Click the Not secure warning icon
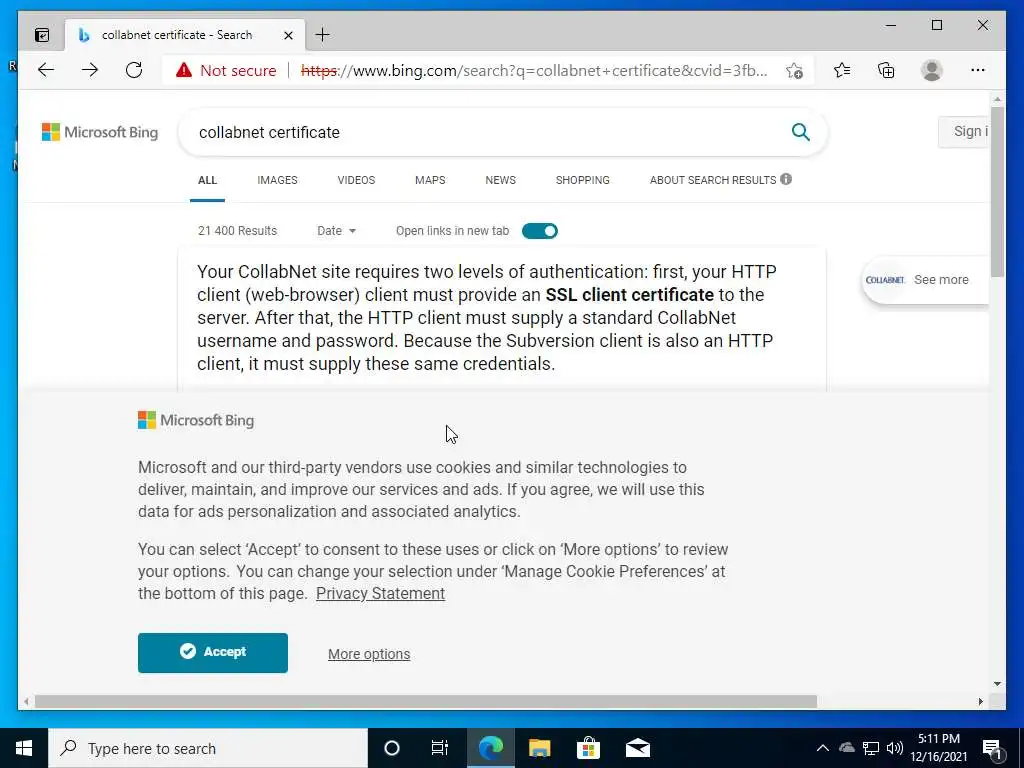This screenshot has height=768, width=1024. pyautogui.click(x=184, y=70)
